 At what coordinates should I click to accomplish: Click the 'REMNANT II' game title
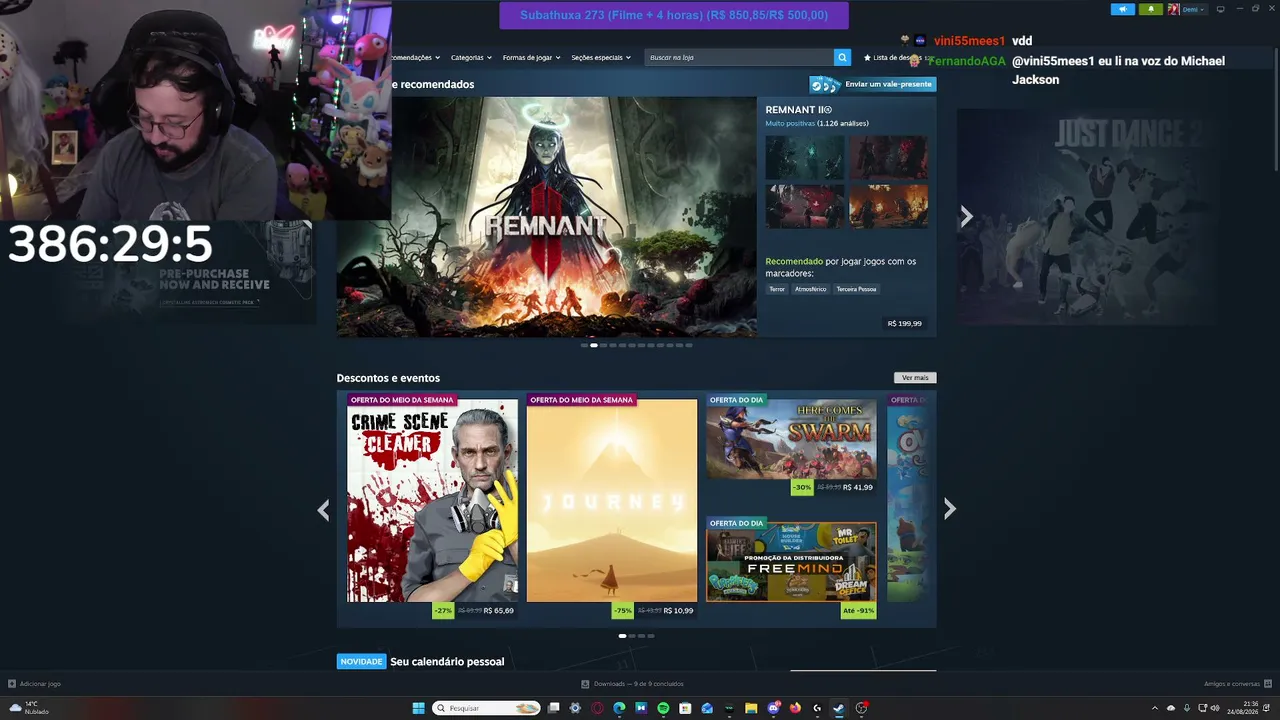[x=798, y=109]
